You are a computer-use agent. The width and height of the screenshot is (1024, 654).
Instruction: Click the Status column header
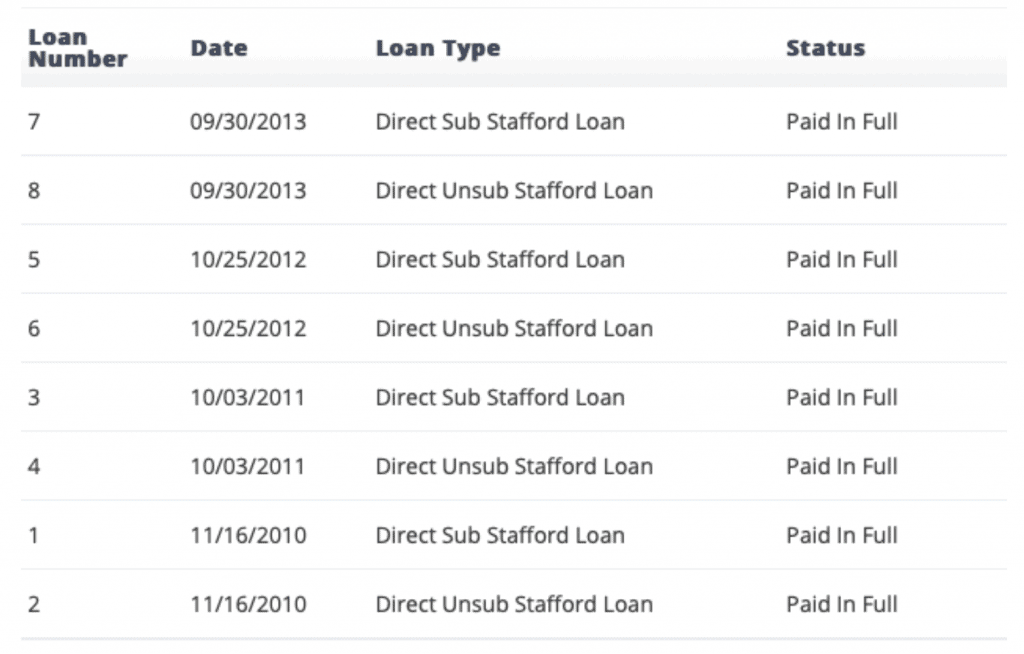point(825,48)
